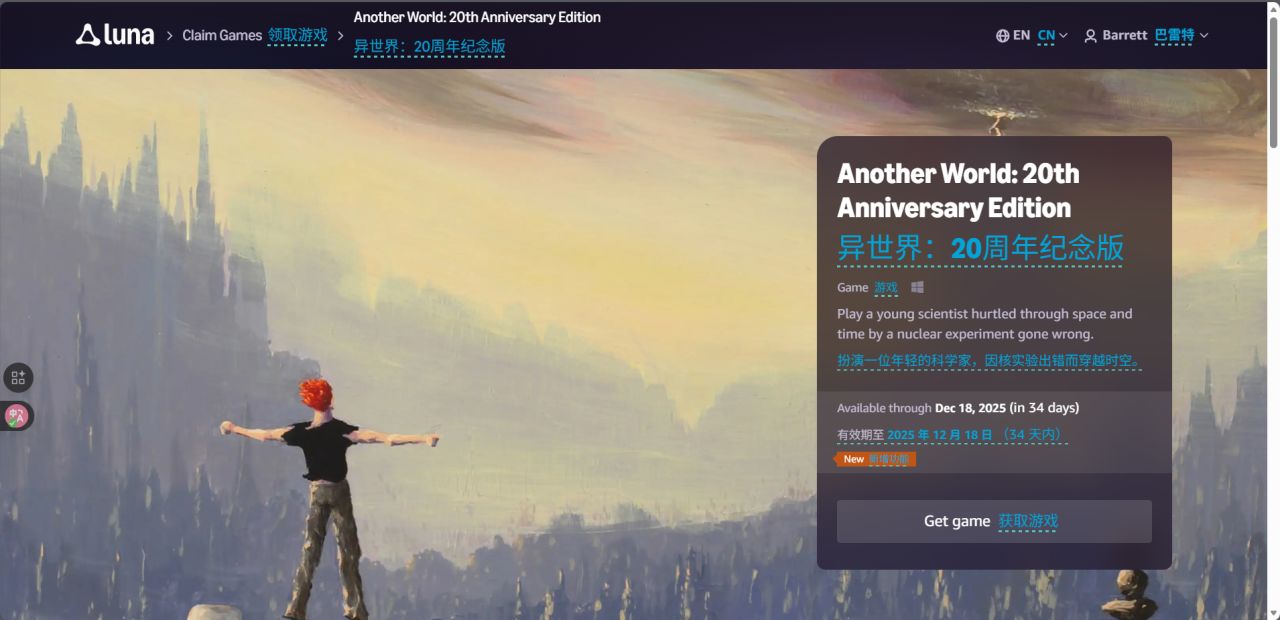Click the breadcrumb arrow after Luna logo
Viewport: 1280px width, 620px height.
[x=169, y=35]
